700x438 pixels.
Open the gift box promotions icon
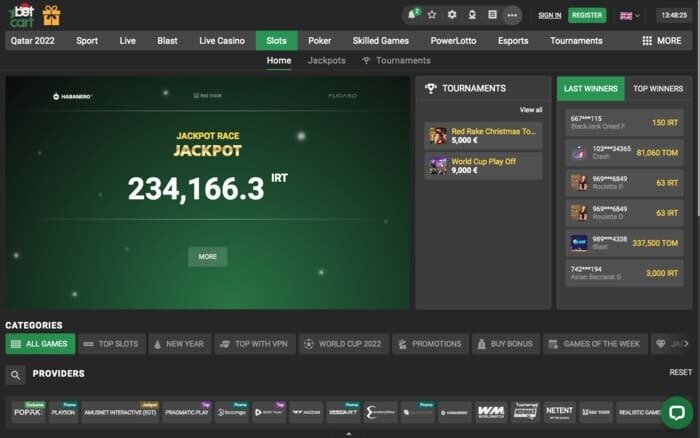(x=51, y=16)
